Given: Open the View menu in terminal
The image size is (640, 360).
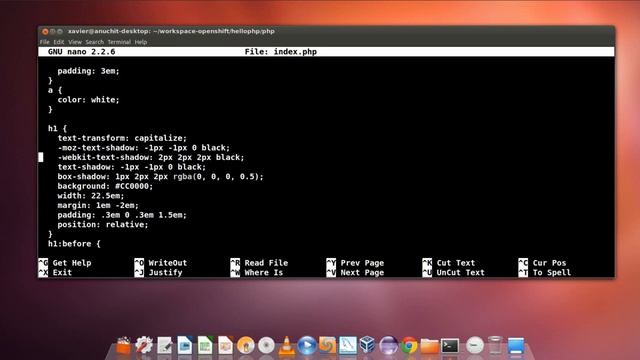Looking at the screenshot, I should tap(75, 42).
